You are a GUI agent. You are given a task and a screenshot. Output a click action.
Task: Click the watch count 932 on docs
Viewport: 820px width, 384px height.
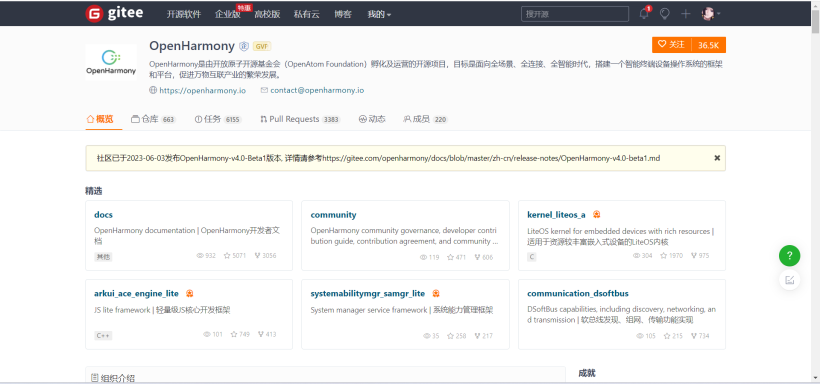click(206, 256)
